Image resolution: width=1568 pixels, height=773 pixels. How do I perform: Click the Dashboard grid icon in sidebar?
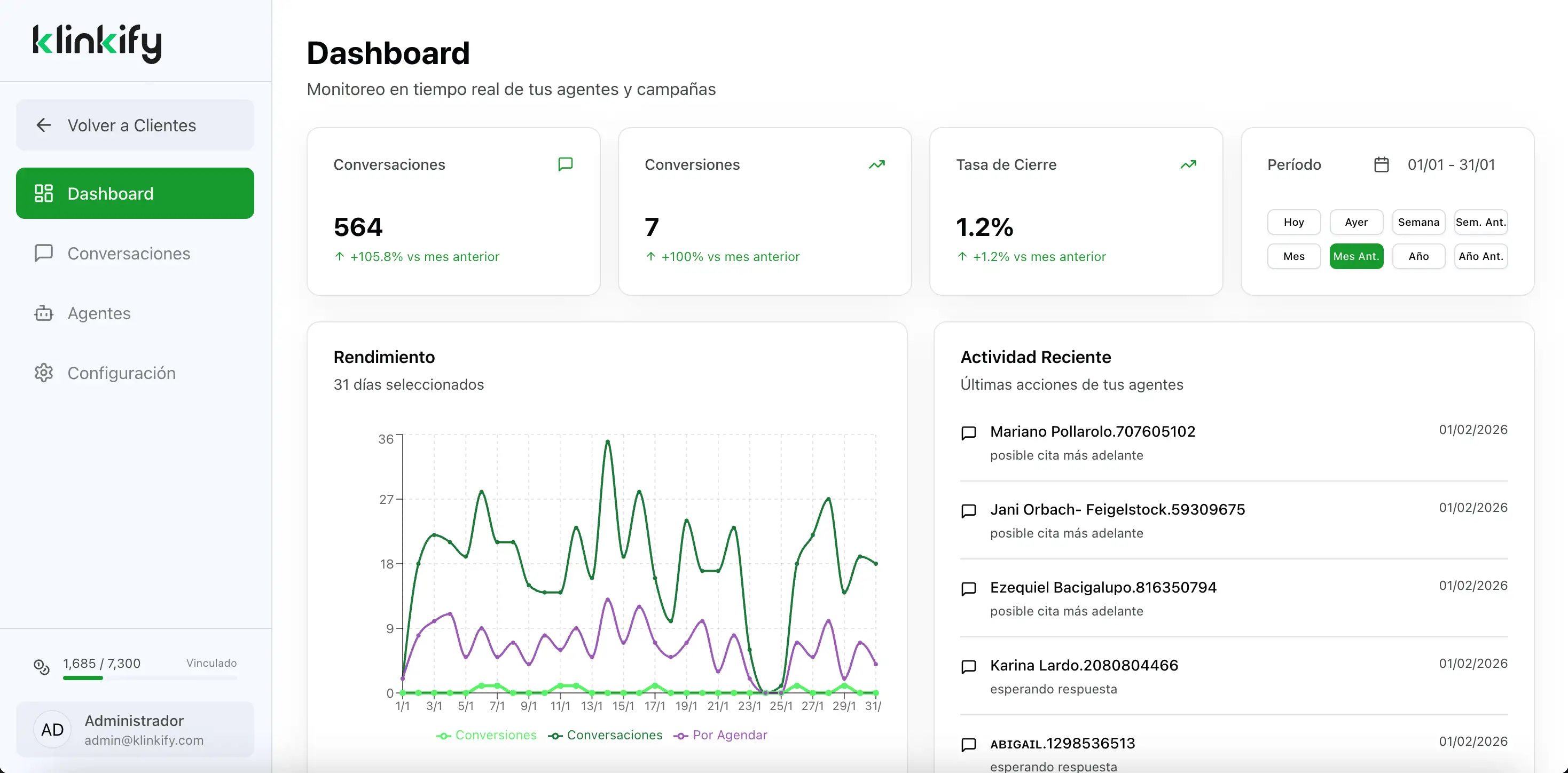pyautogui.click(x=43, y=194)
